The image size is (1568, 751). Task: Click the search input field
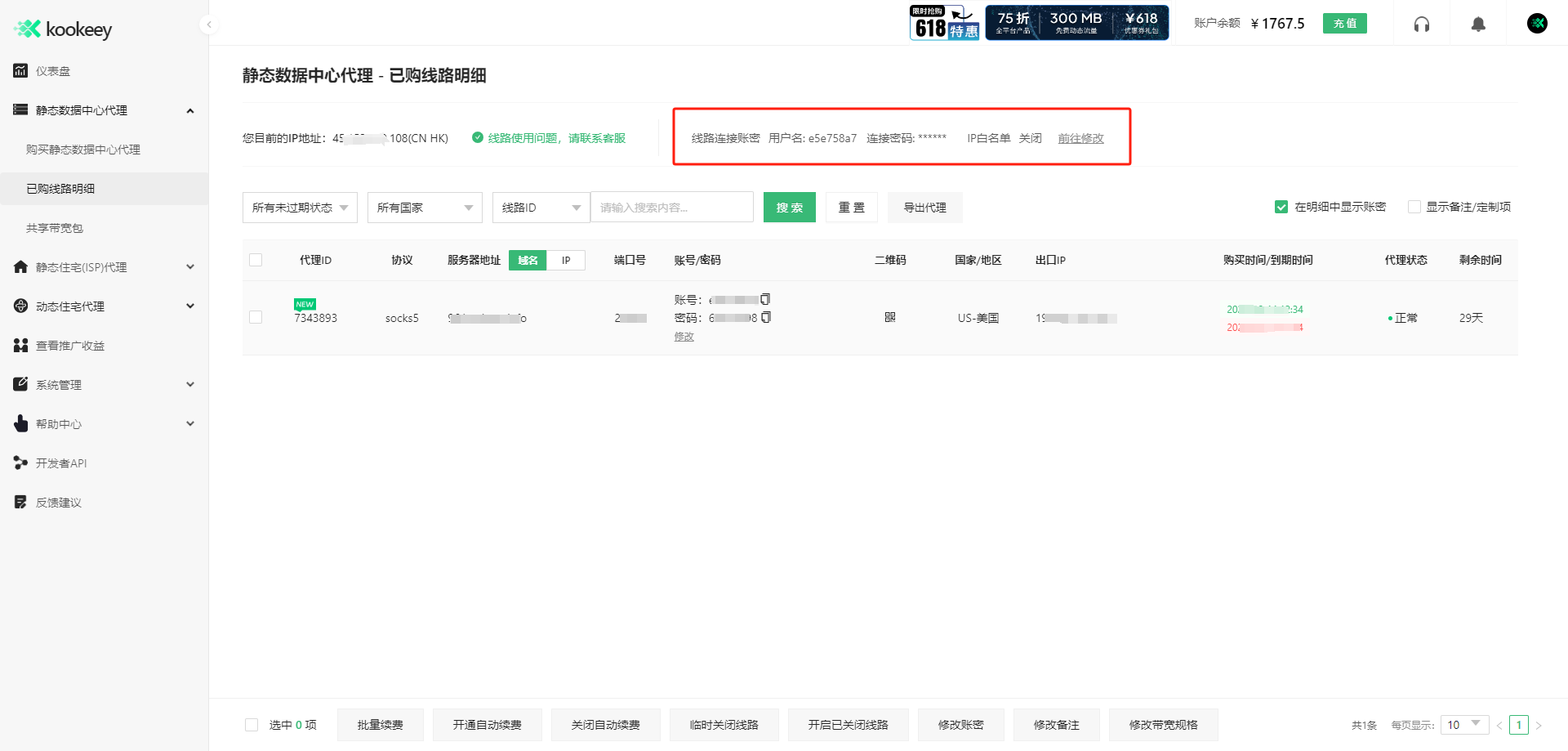[671, 207]
